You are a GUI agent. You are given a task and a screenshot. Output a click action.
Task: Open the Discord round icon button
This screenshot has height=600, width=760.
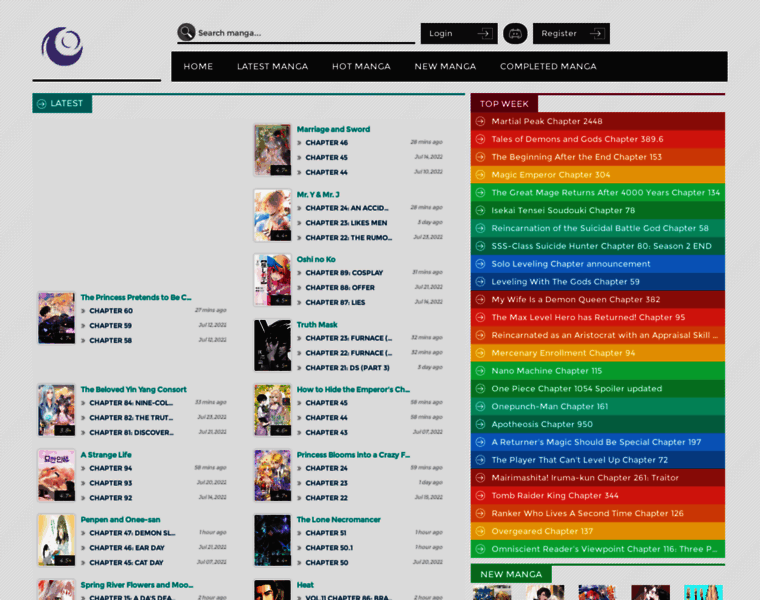tap(515, 33)
